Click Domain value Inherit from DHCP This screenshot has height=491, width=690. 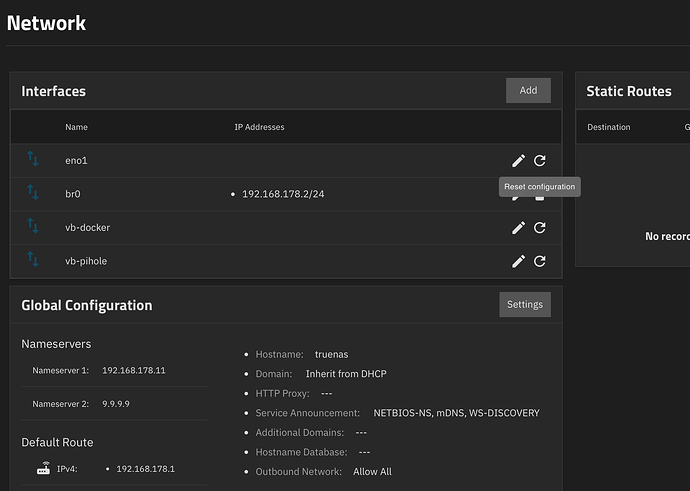coord(346,374)
